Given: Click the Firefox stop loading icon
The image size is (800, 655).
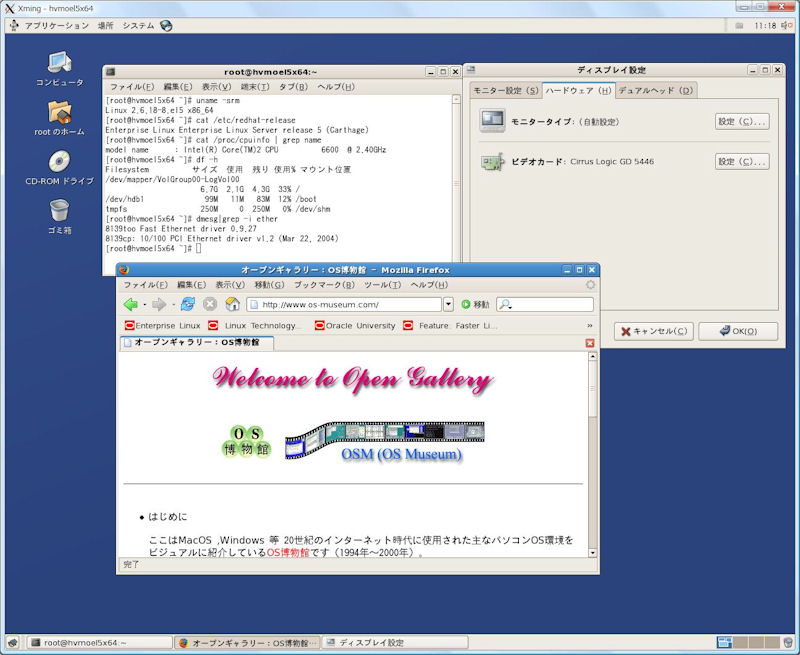Looking at the screenshot, I should (x=210, y=304).
